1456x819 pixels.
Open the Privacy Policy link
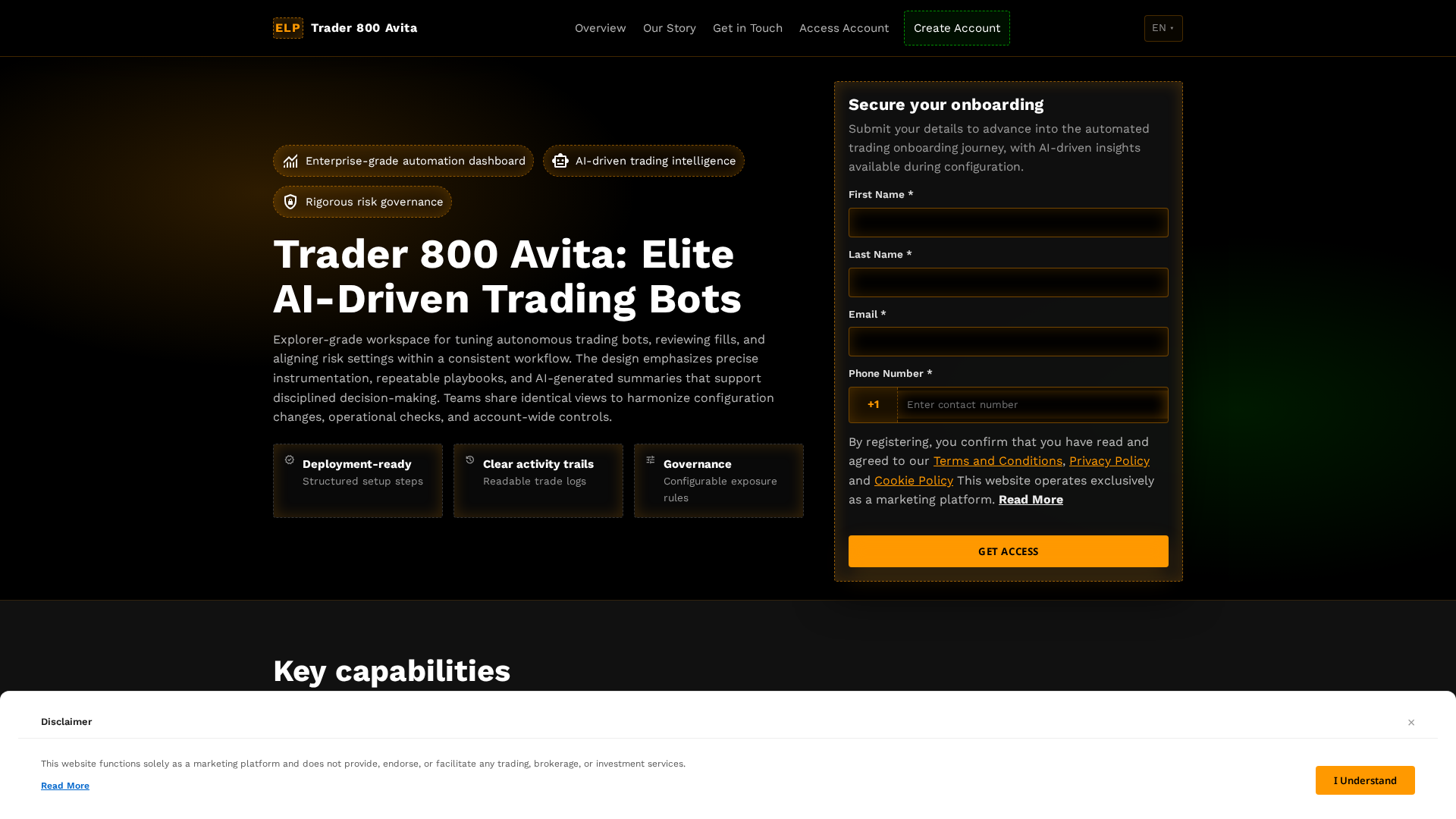click(1109, 460)
